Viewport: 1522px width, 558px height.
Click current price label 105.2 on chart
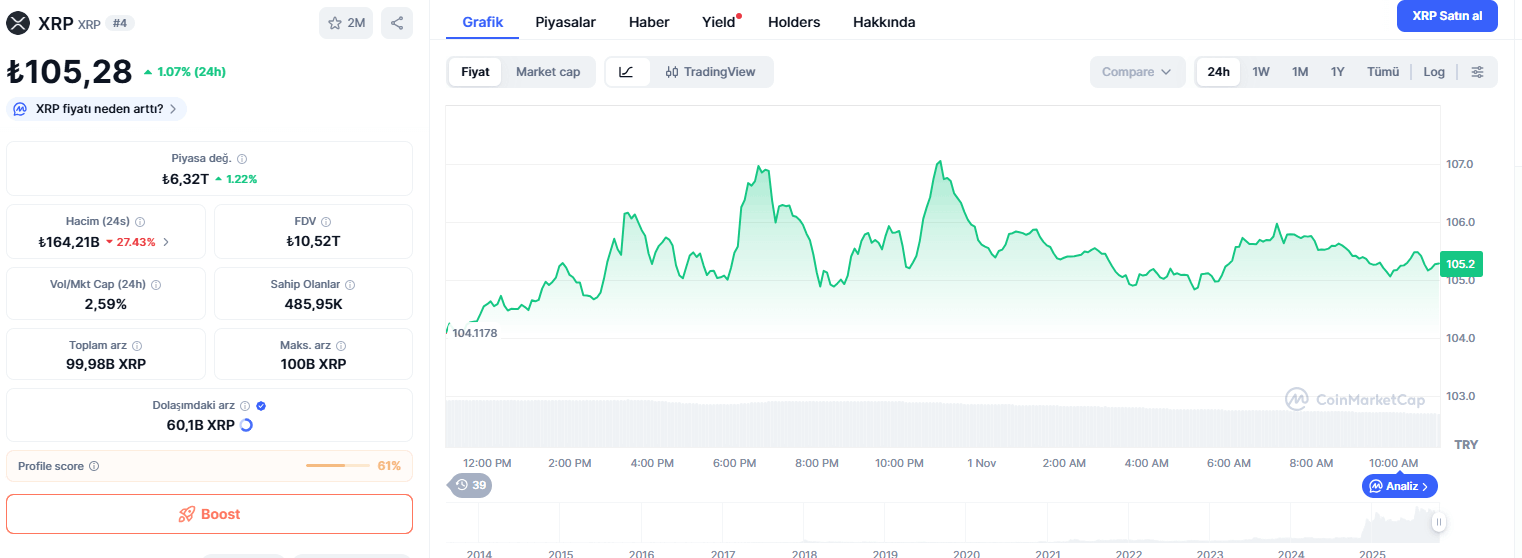[x=1460, y=264]
